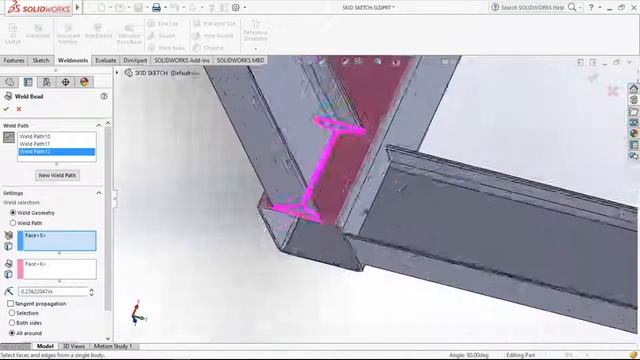Click the magnifier search icon in help search box
Screen dimensions: 640x360
[572, 7]
